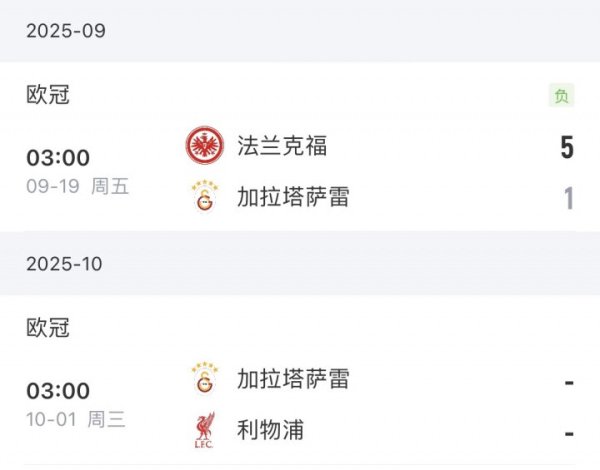The image size is (600, 470).
Task: Open 加拉塔萨雷 from the 10-01 fixture
Action: (x=293, y=379)
